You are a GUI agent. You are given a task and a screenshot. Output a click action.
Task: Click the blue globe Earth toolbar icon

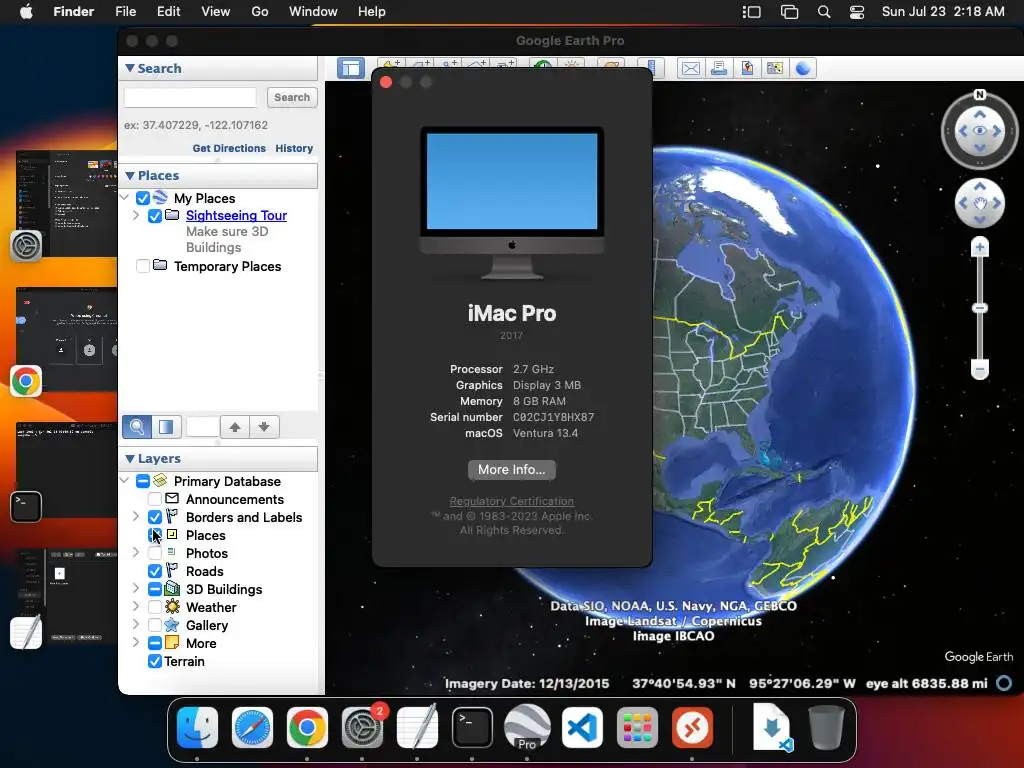[x=803, y=68]
